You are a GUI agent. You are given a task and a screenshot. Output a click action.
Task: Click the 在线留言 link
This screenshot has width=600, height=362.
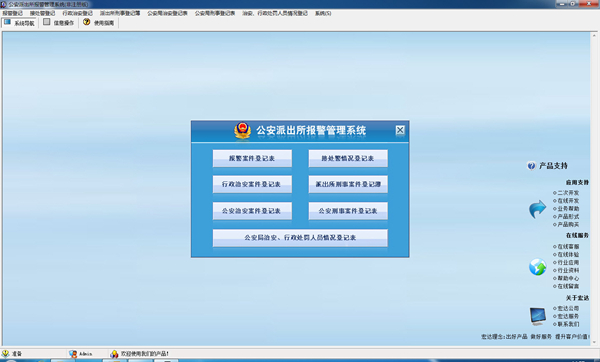568,286
